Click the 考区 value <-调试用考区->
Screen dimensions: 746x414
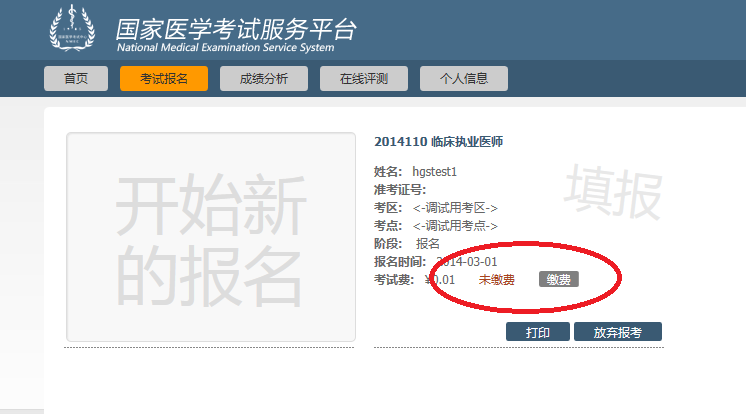tap(455, 208)
